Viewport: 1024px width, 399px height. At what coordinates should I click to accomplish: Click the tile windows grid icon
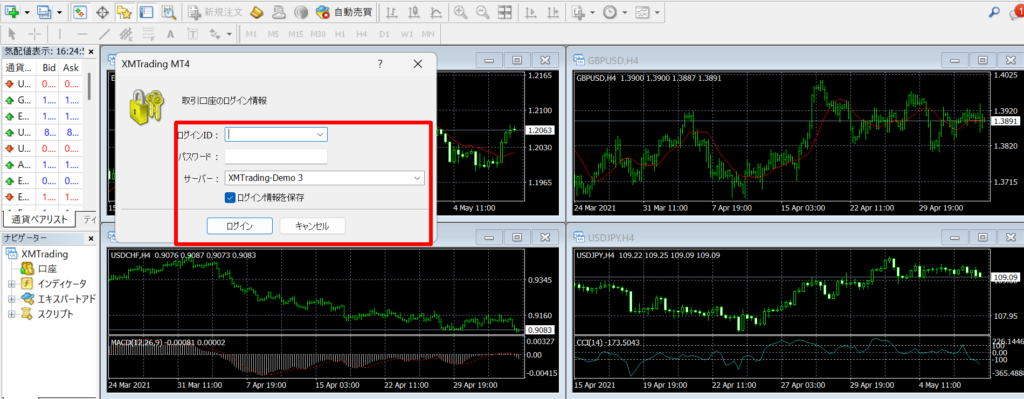coord(504,12)
